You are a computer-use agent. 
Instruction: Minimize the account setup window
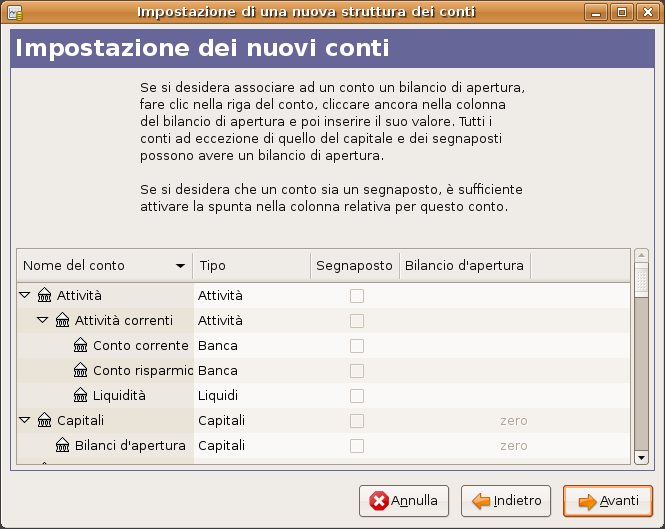596,12
